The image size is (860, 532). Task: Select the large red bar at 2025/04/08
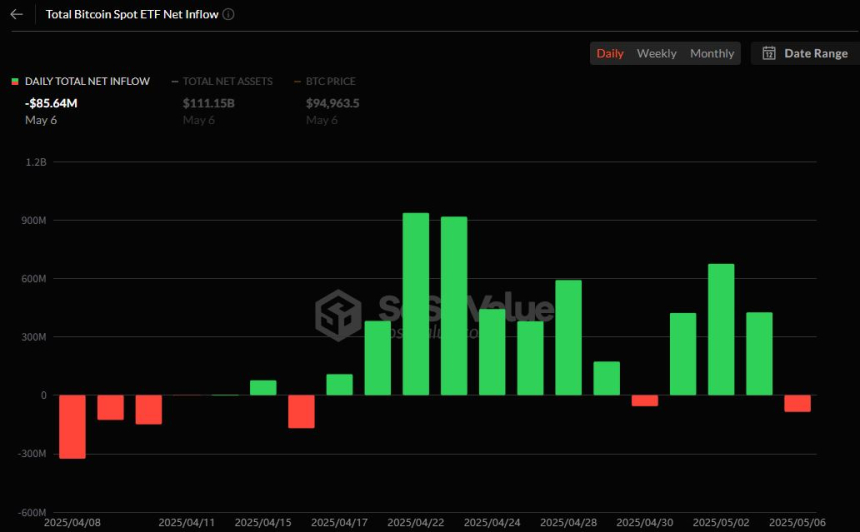72,426
